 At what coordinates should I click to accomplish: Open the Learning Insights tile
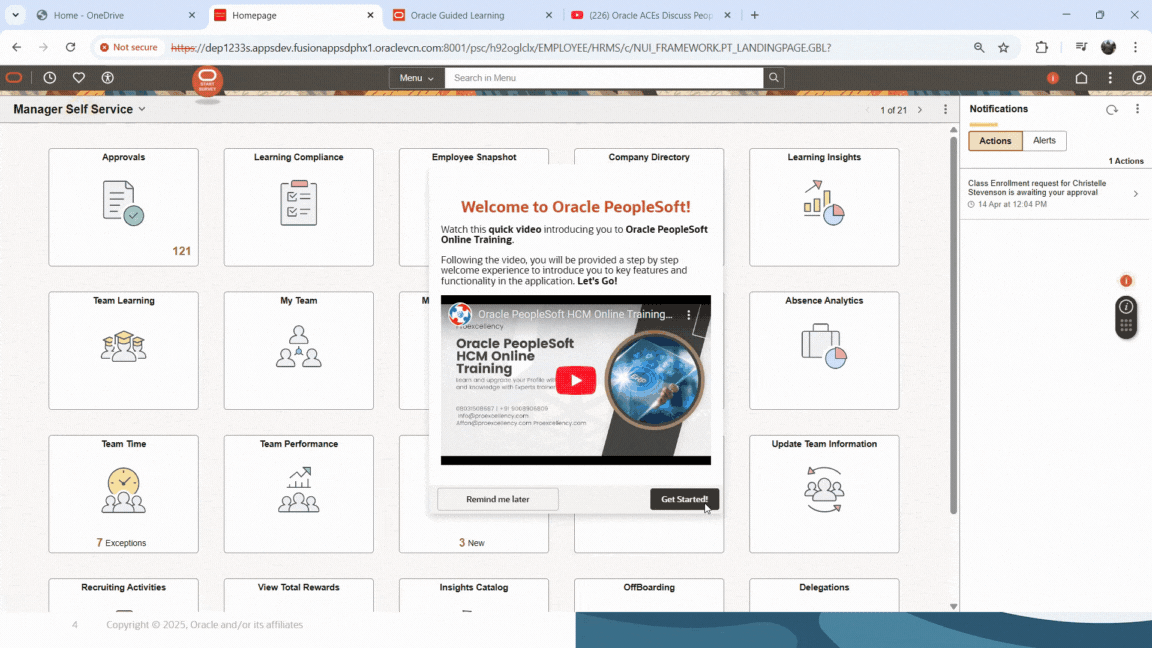[x=823, y=207]
